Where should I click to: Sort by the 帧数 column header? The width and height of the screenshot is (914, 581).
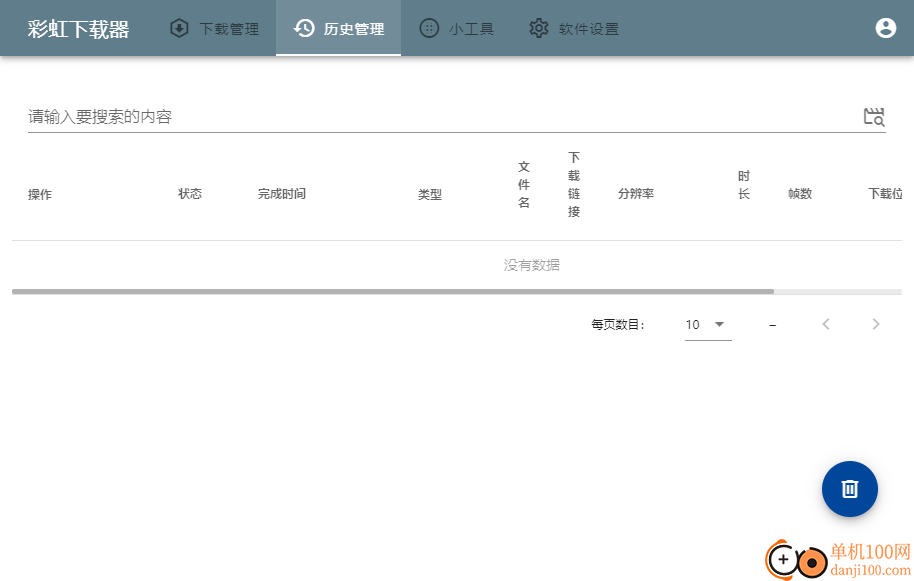[x=800, y=193]
